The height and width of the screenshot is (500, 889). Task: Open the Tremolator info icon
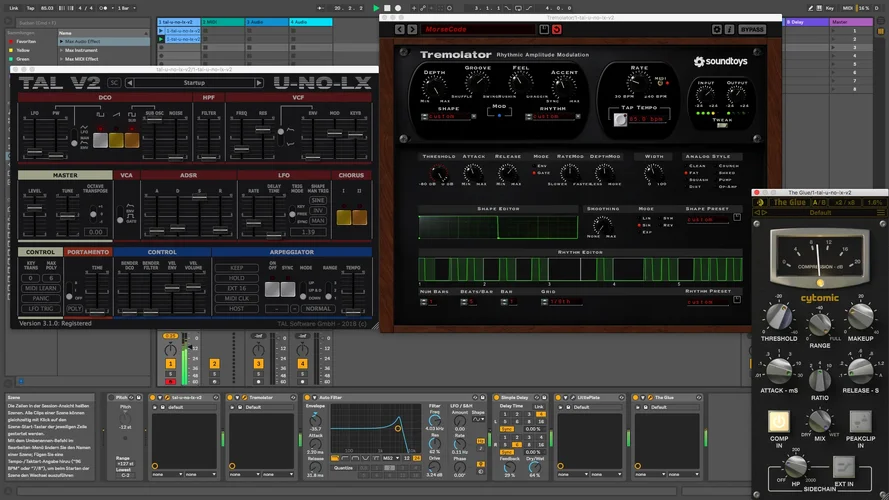pyautogui.click(x=729, y=29)
